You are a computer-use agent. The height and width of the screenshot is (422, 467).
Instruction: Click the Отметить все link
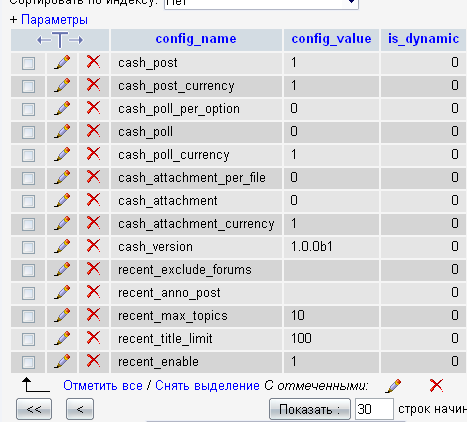tap(103, 386)
